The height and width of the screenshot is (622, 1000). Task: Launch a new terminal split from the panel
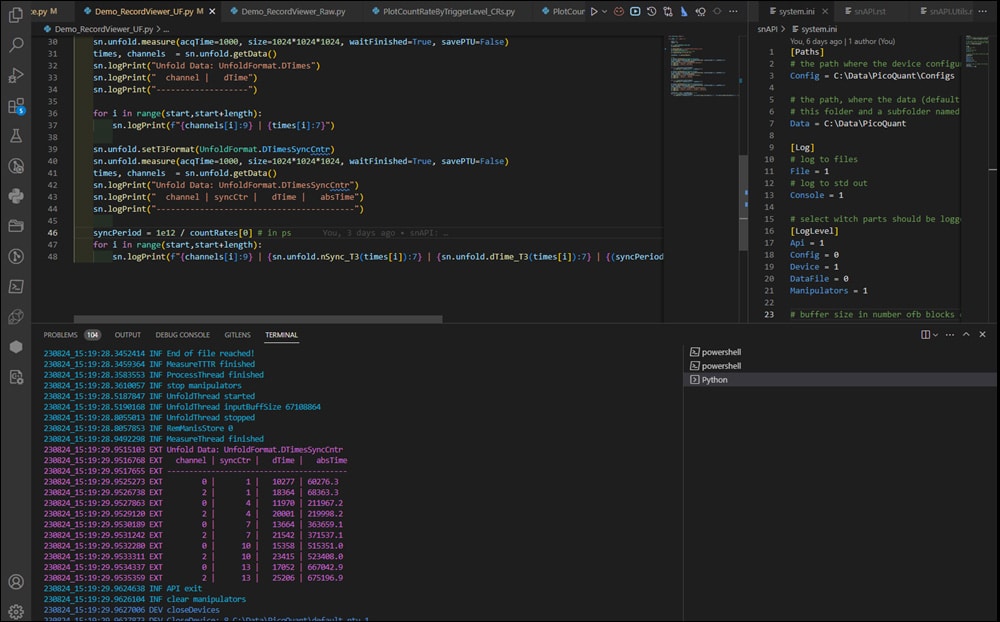[925, 334]
